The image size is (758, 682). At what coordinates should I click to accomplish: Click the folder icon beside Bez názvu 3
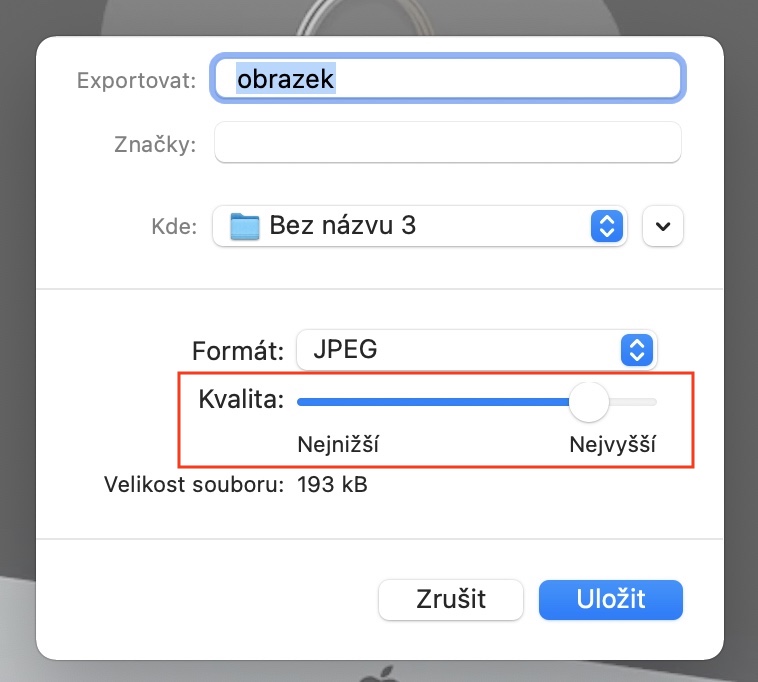pos(244,226)
